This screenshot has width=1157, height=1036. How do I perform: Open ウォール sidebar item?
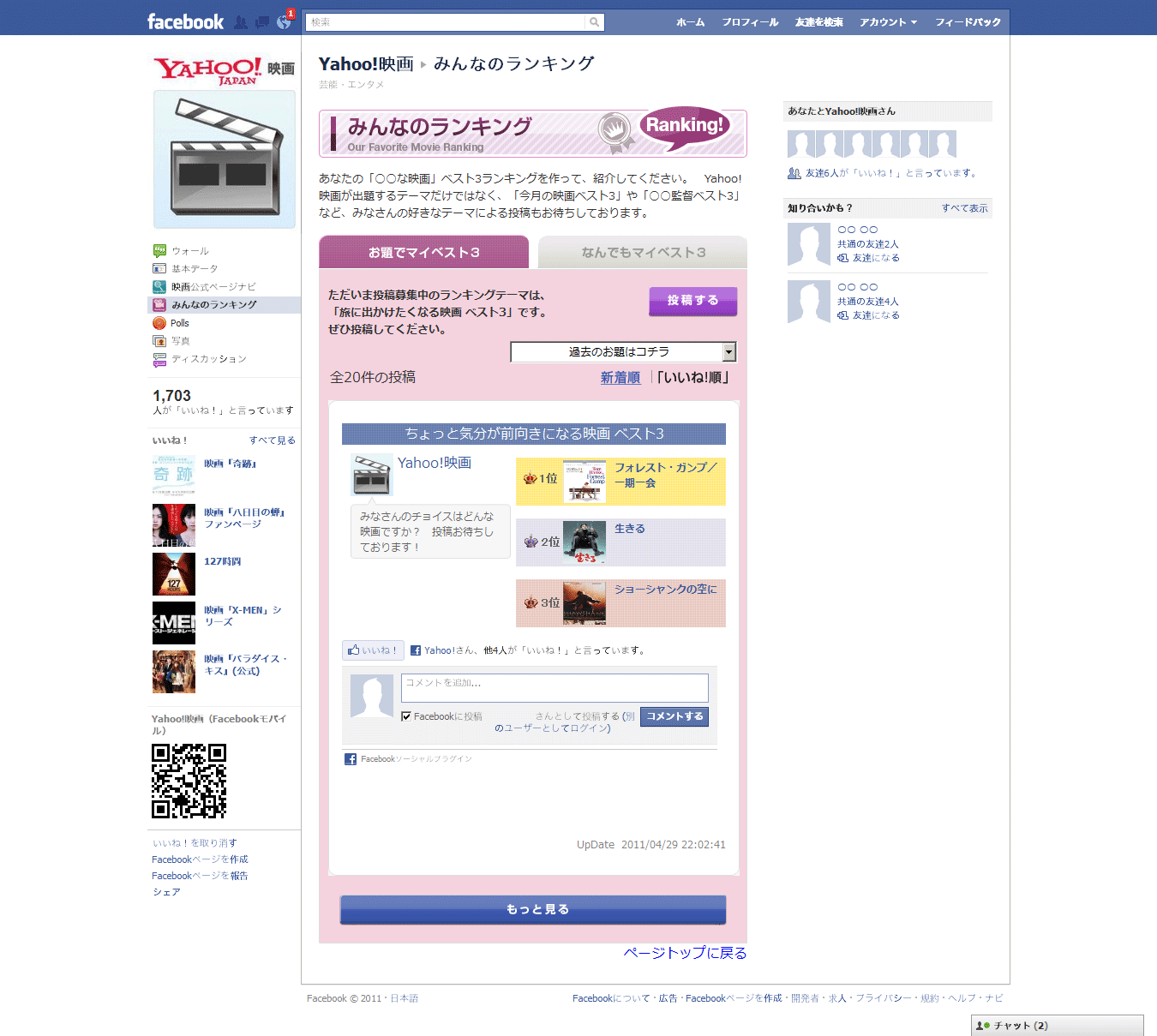[190, 251]
